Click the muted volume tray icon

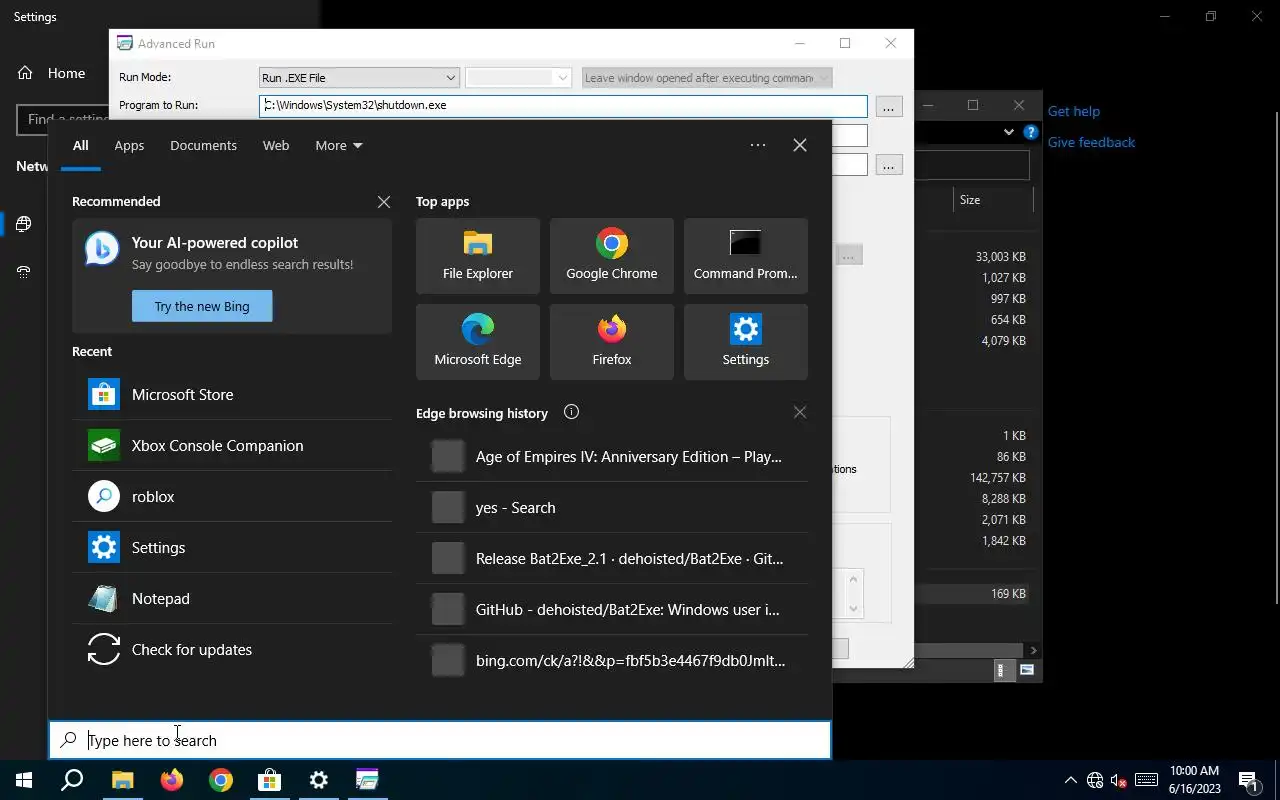tap(1120, 780)
